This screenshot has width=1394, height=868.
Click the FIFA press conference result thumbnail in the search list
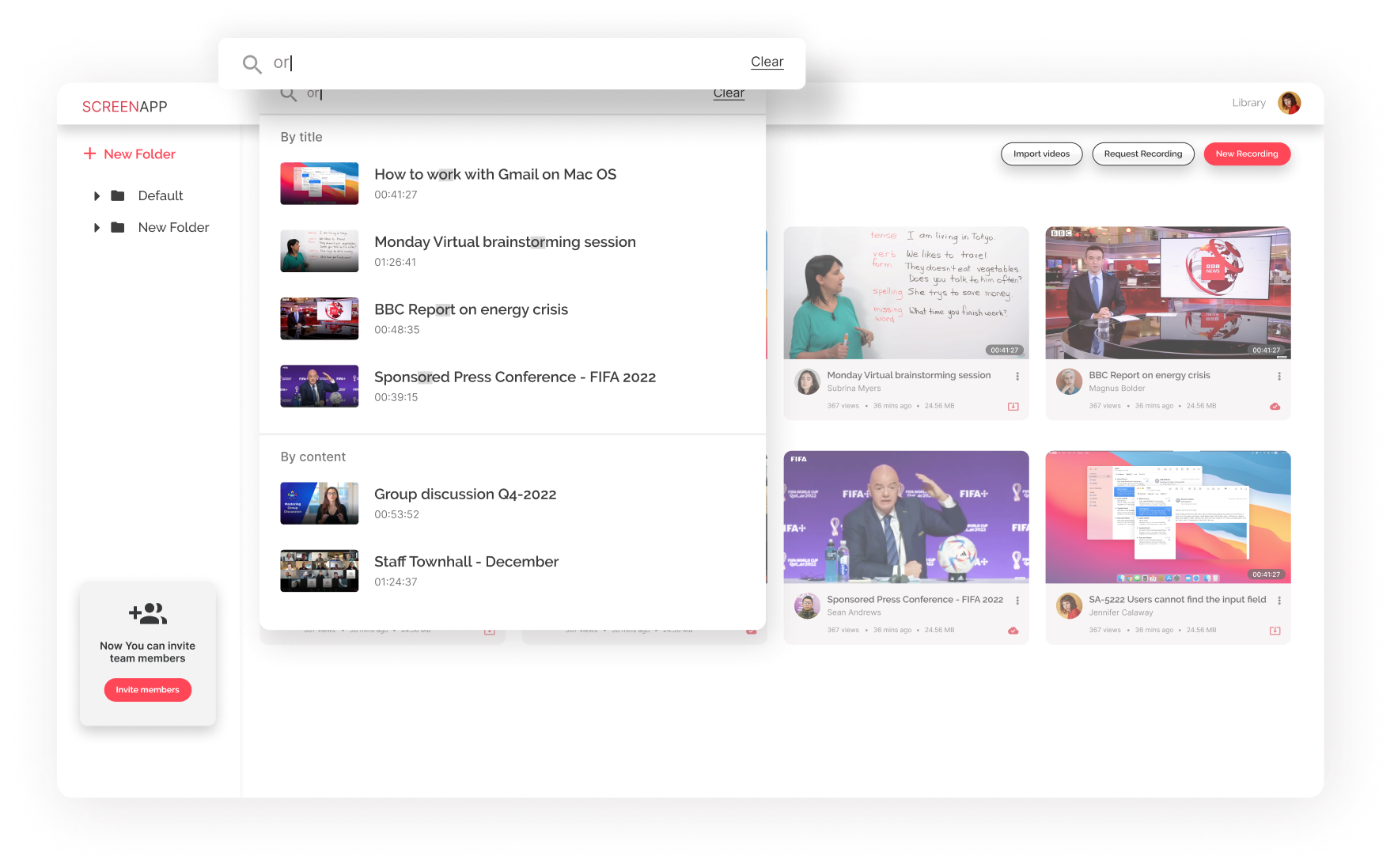coord(320,386)
